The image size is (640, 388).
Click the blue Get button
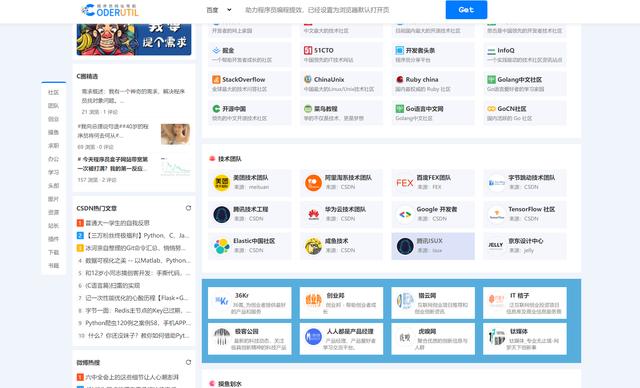point(466,10)
